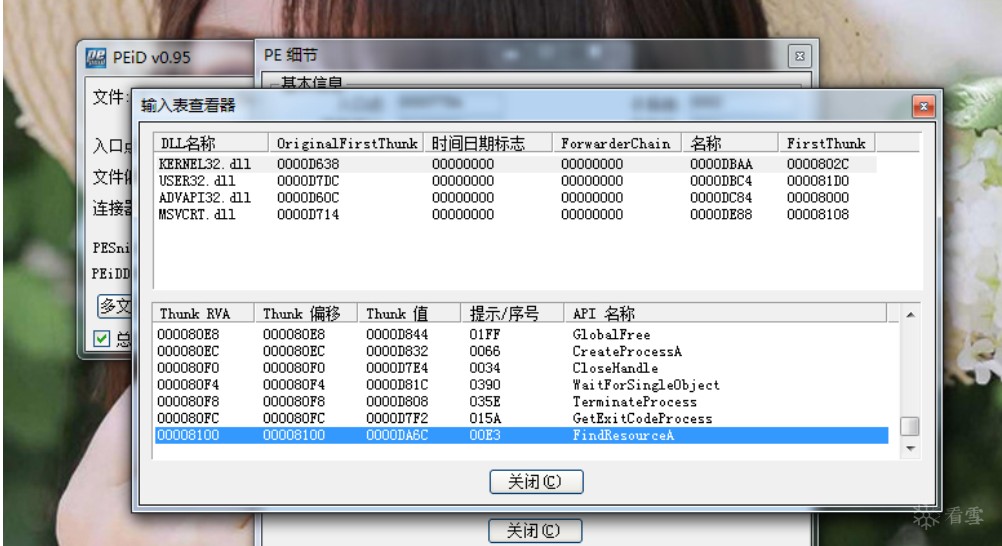Select the KERNEL32.dll row
The image size is (1002, 546).
point(515,164)
